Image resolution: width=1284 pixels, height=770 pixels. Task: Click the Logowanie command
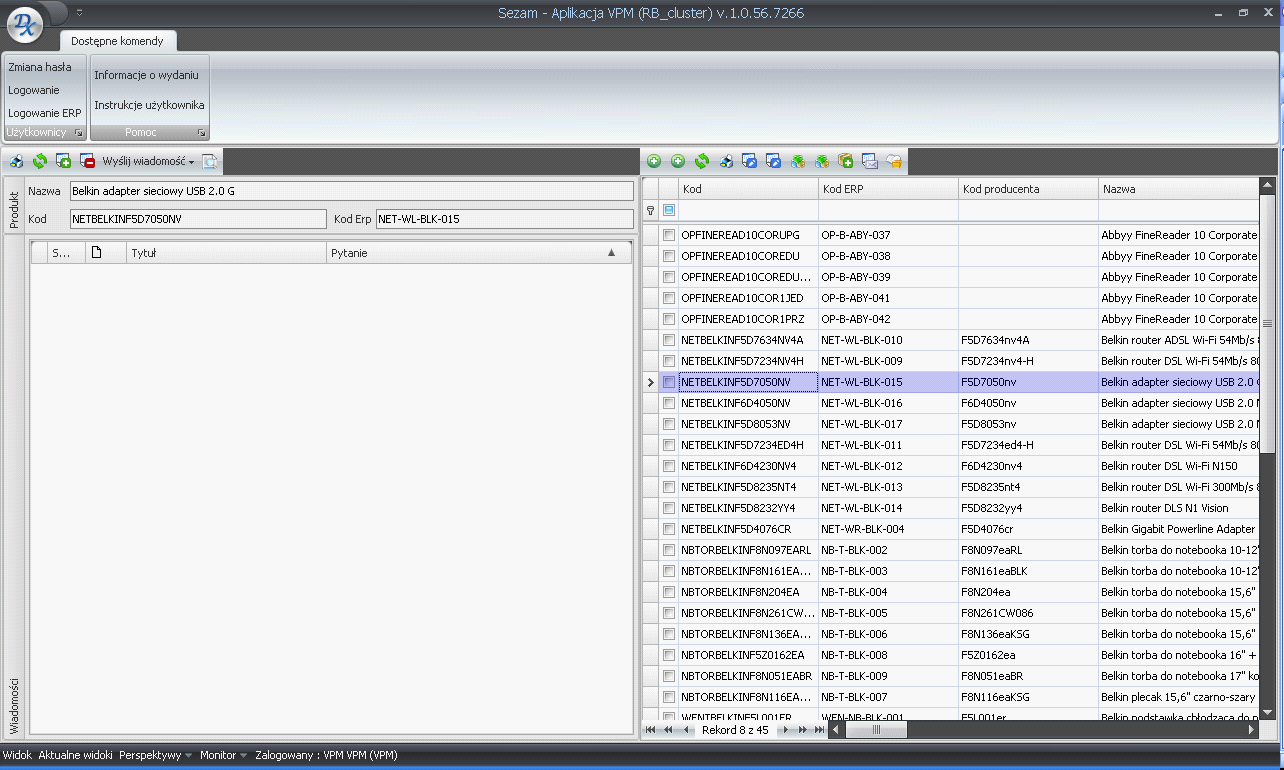click(x=34, y=90)
